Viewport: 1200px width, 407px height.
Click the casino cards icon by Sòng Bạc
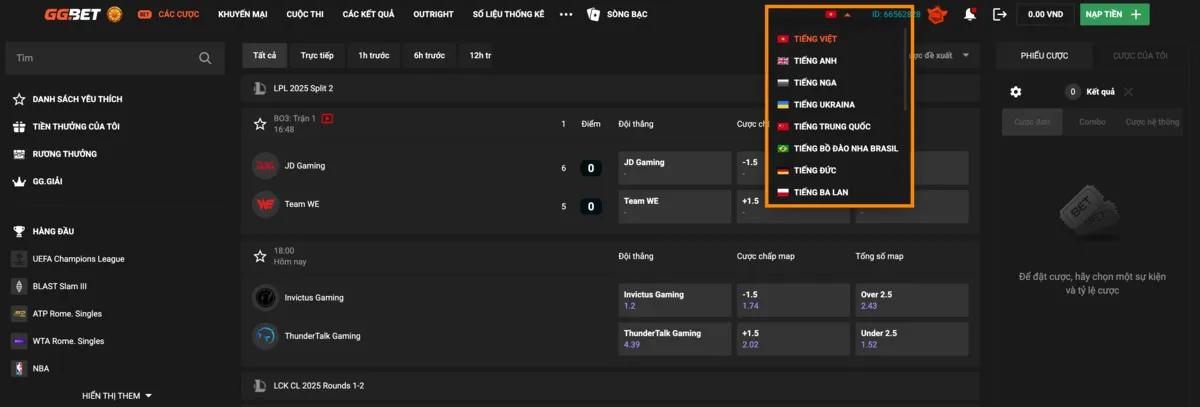[x=594, y=14]
